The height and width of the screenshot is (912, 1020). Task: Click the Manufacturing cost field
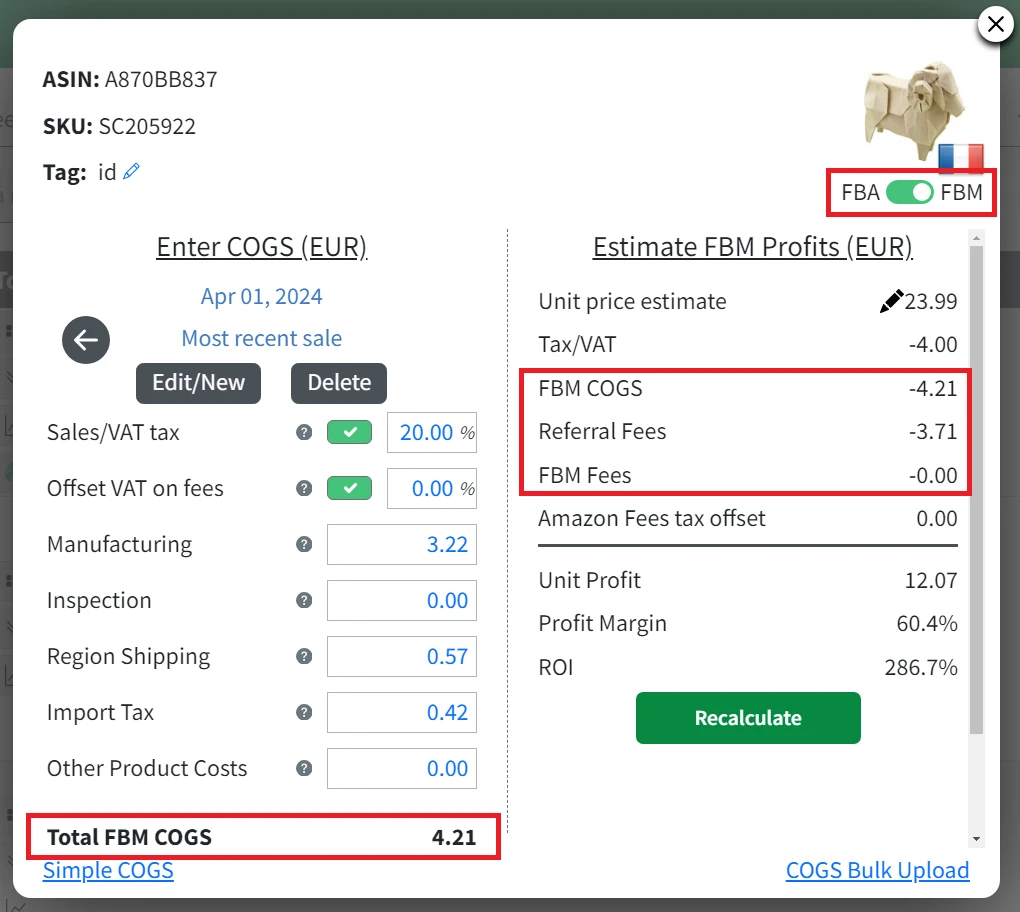[402, 544]
